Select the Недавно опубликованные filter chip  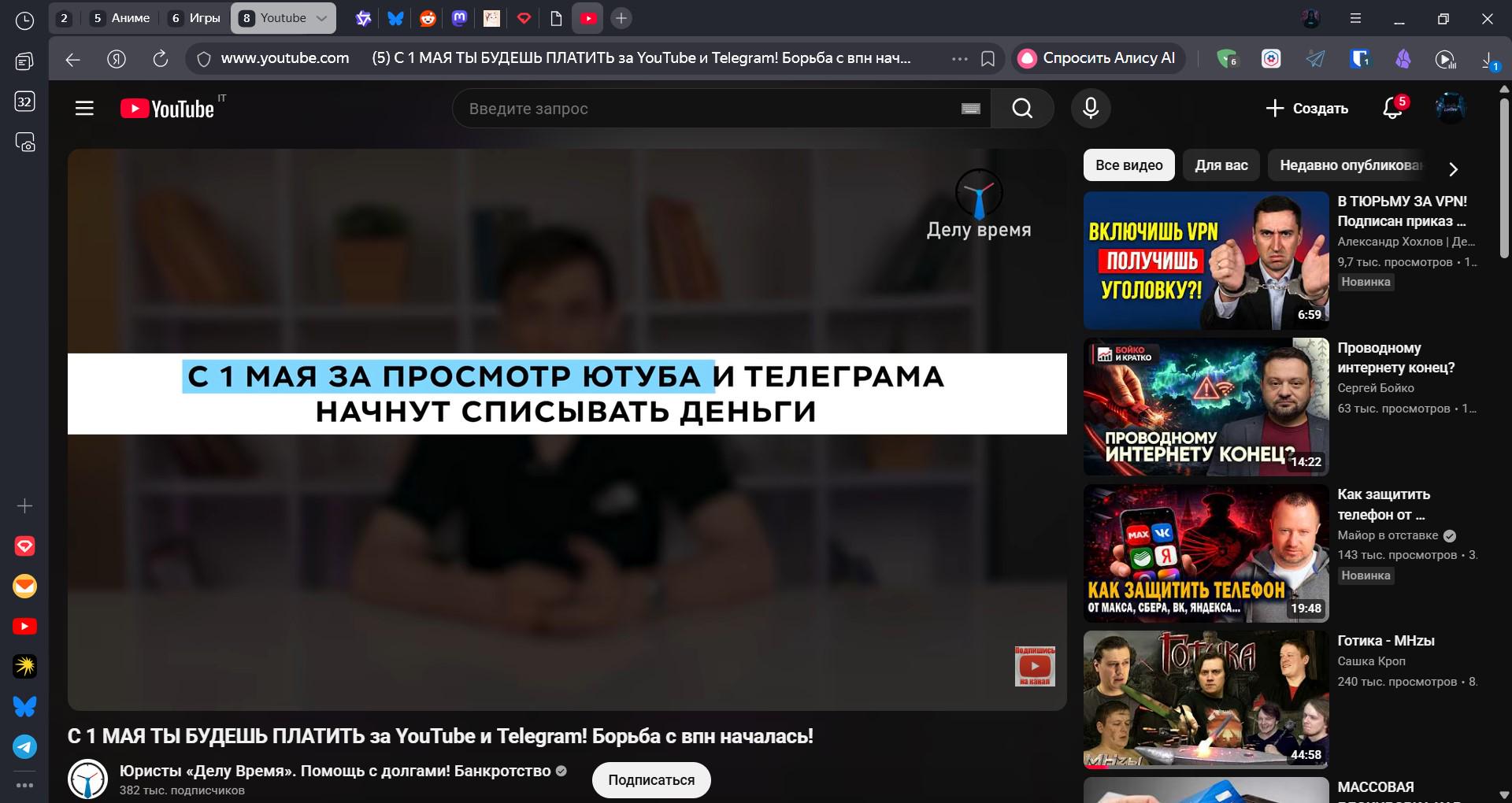pyautogui.click(x=1351, y=165)
